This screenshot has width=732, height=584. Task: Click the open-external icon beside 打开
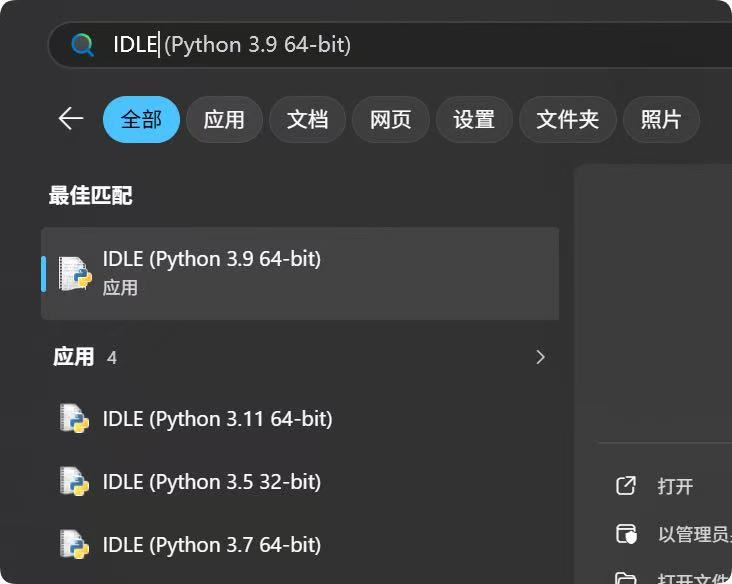pyautogui.click(x=626, y=485)
